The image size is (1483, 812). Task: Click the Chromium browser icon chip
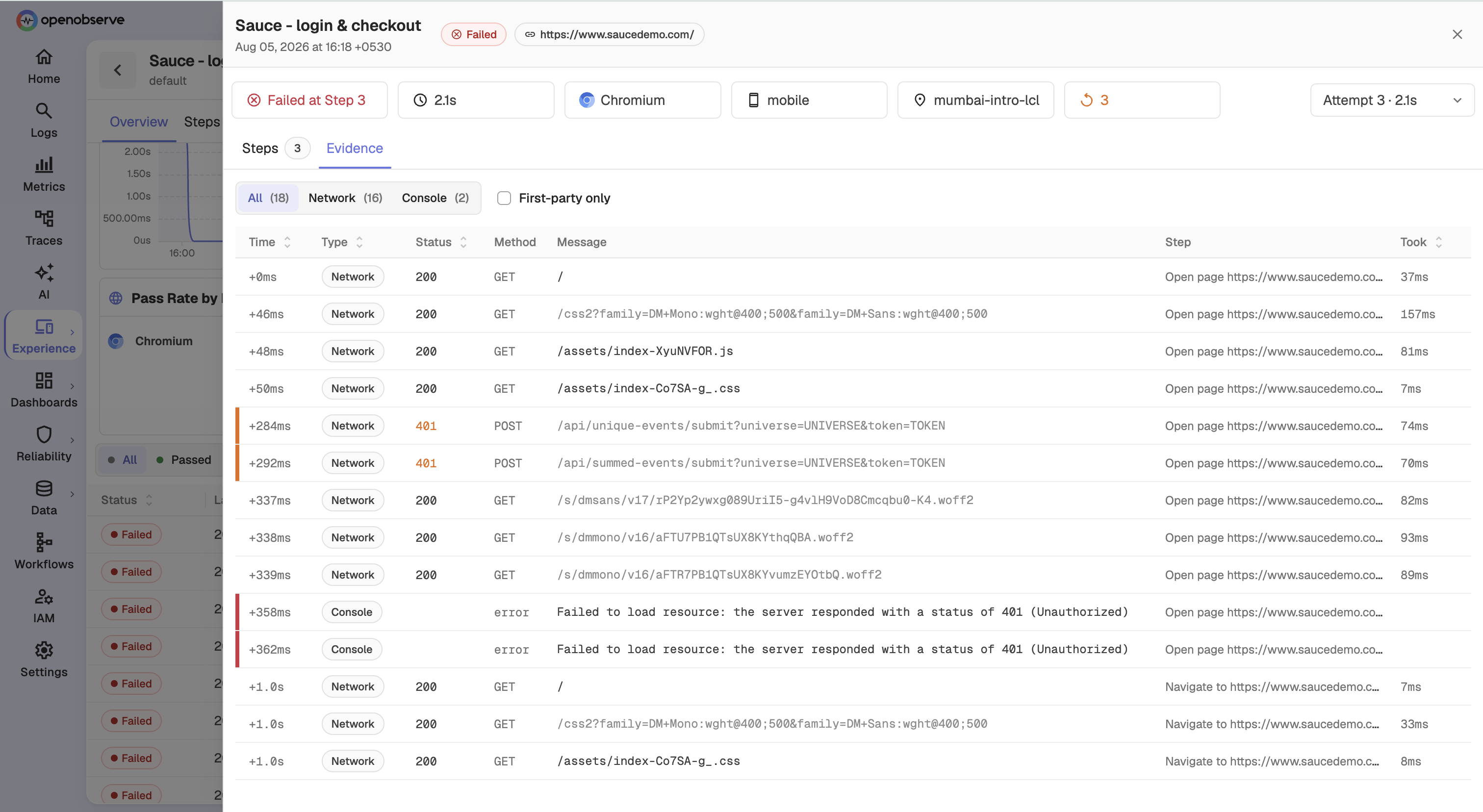(642, 100)
